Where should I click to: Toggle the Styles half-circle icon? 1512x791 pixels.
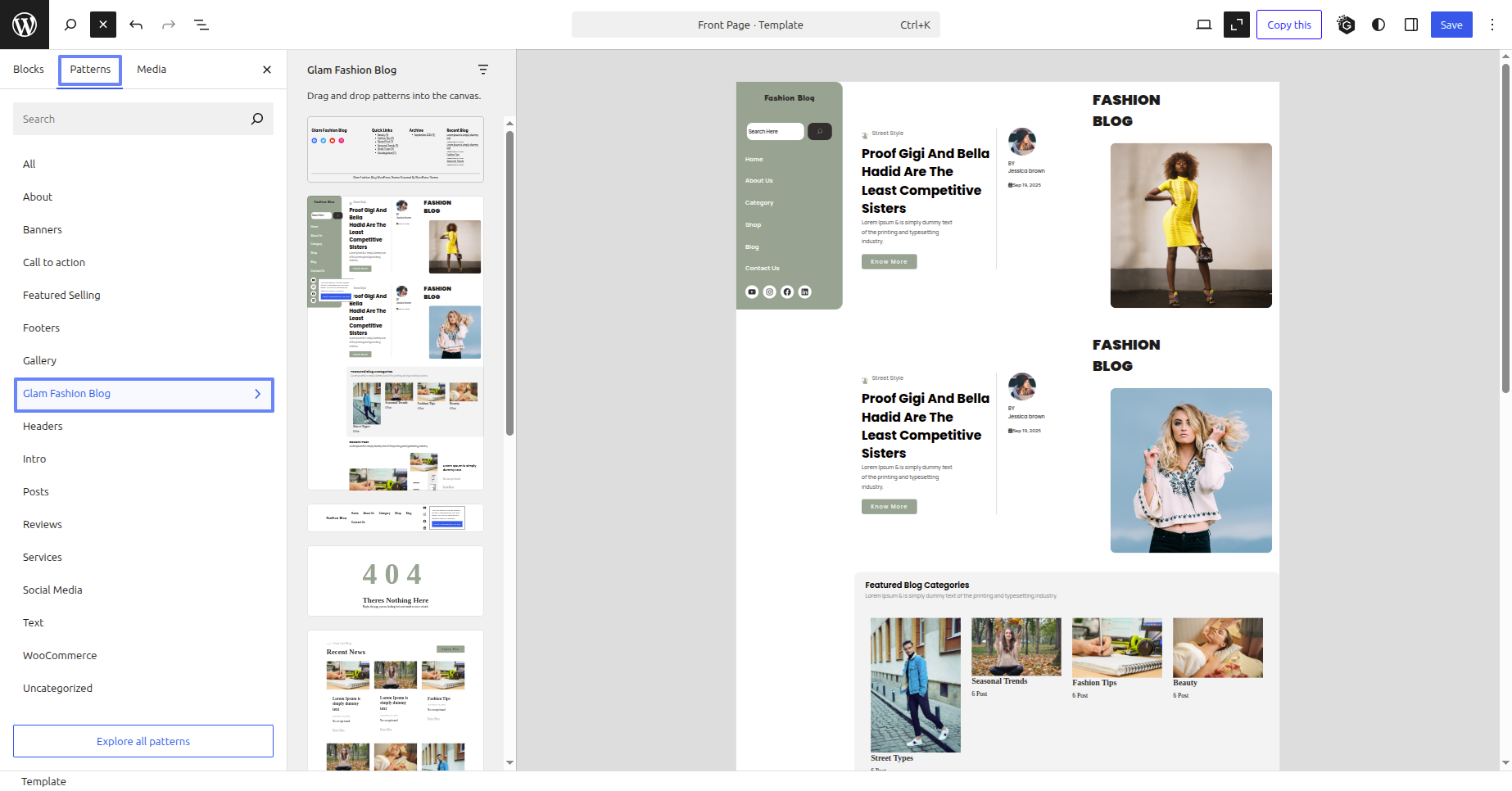pos(1378,25)
